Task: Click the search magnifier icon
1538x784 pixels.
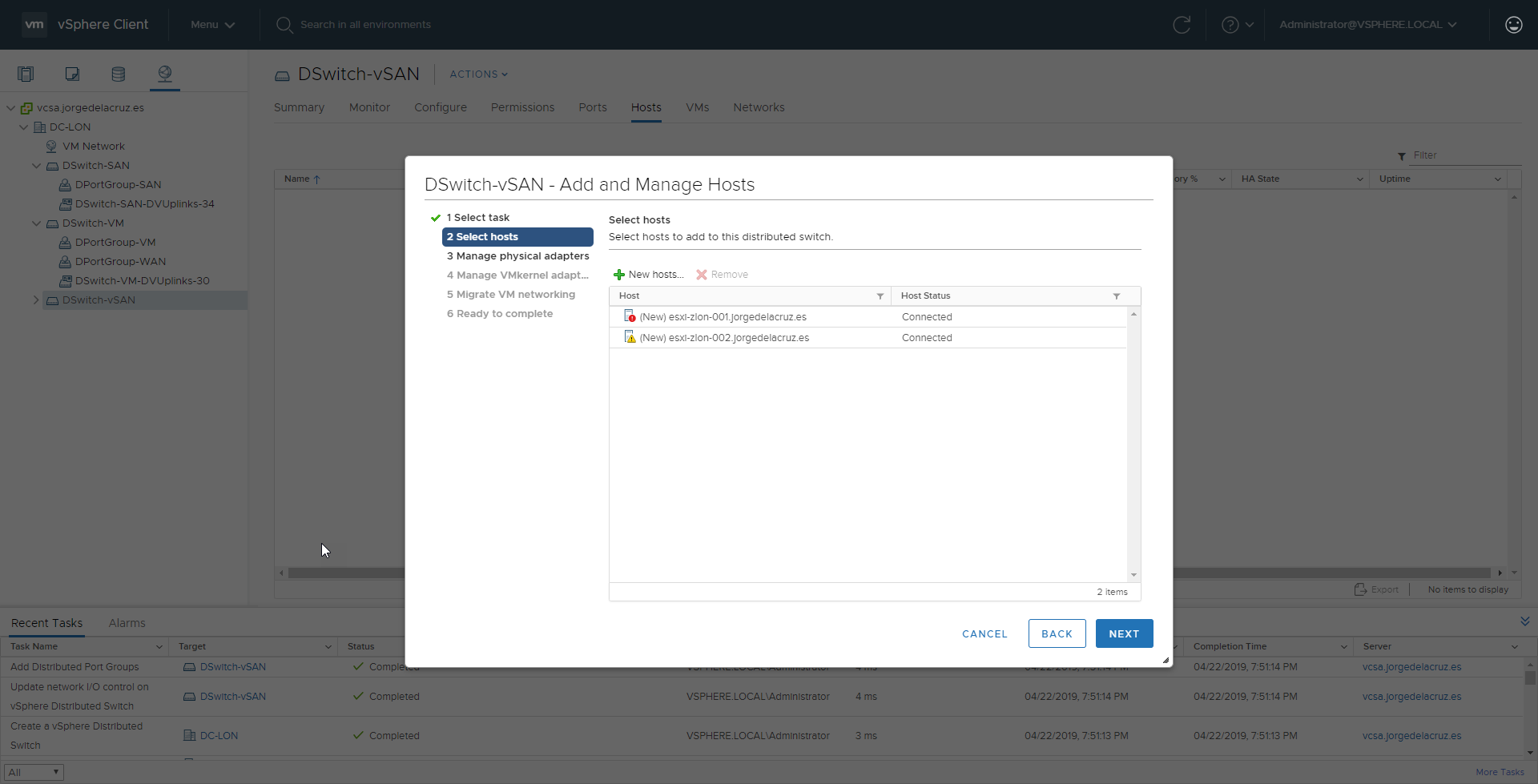Action: (284, 25)
